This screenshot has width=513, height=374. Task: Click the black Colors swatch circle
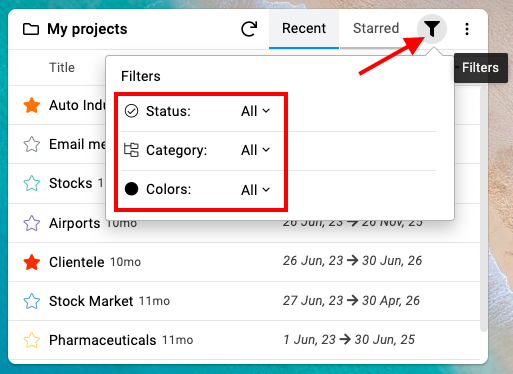coord(131,189)
